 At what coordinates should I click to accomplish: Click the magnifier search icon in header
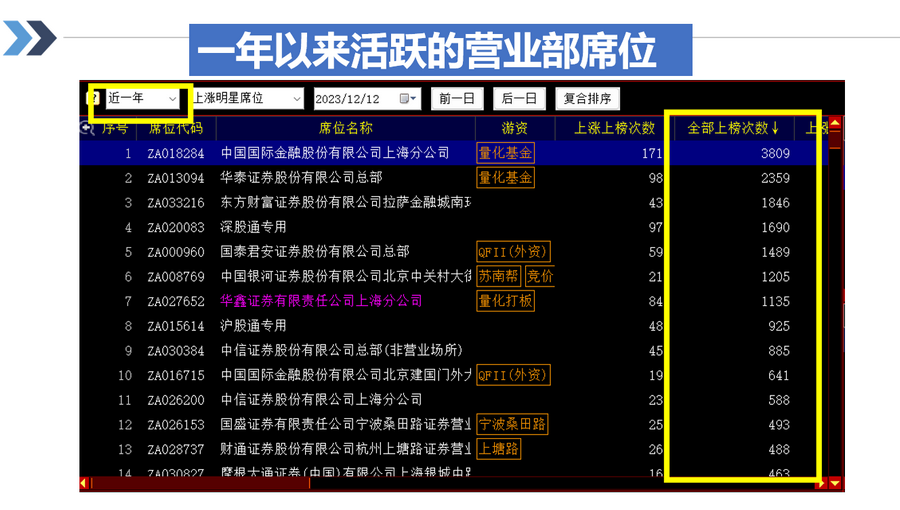tap(87, 128)
